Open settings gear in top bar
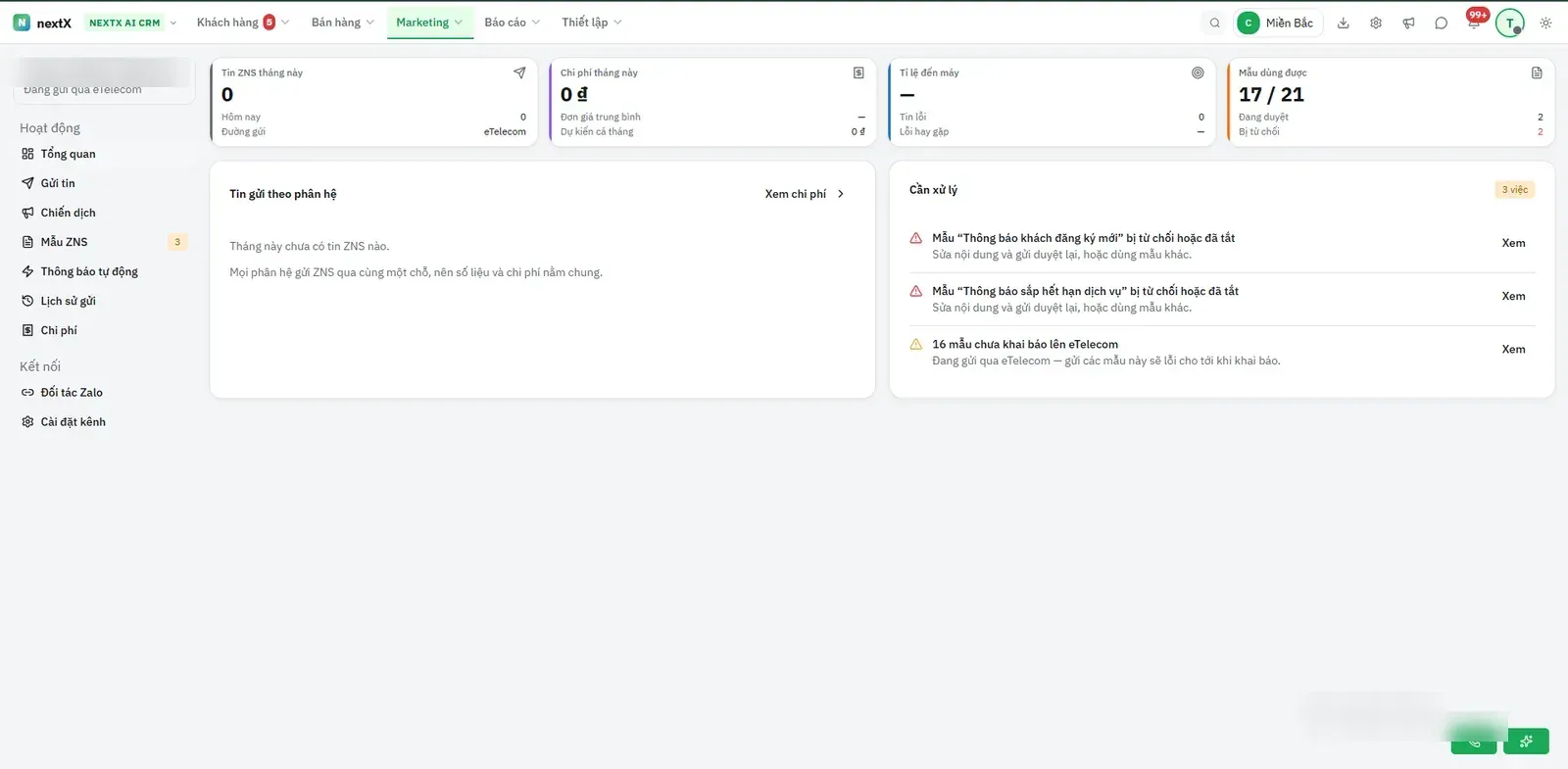 (x=1376, y=23)
